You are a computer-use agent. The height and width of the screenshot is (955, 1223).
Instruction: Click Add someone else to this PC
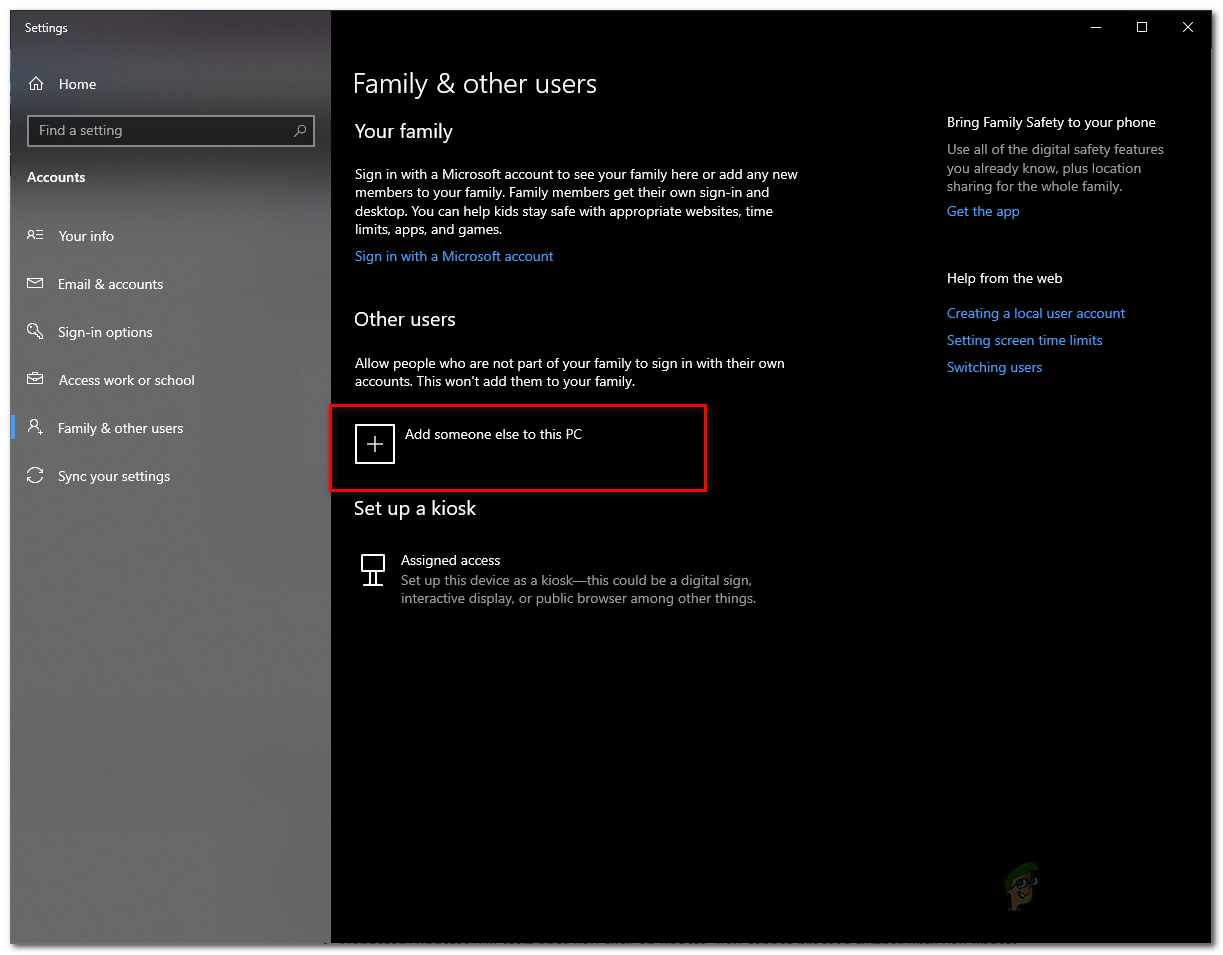tap(493, 434)
